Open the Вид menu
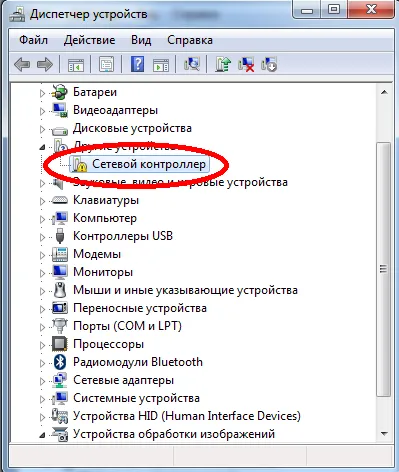This screenshot has width=399, height=472. [x=141, y=40]
